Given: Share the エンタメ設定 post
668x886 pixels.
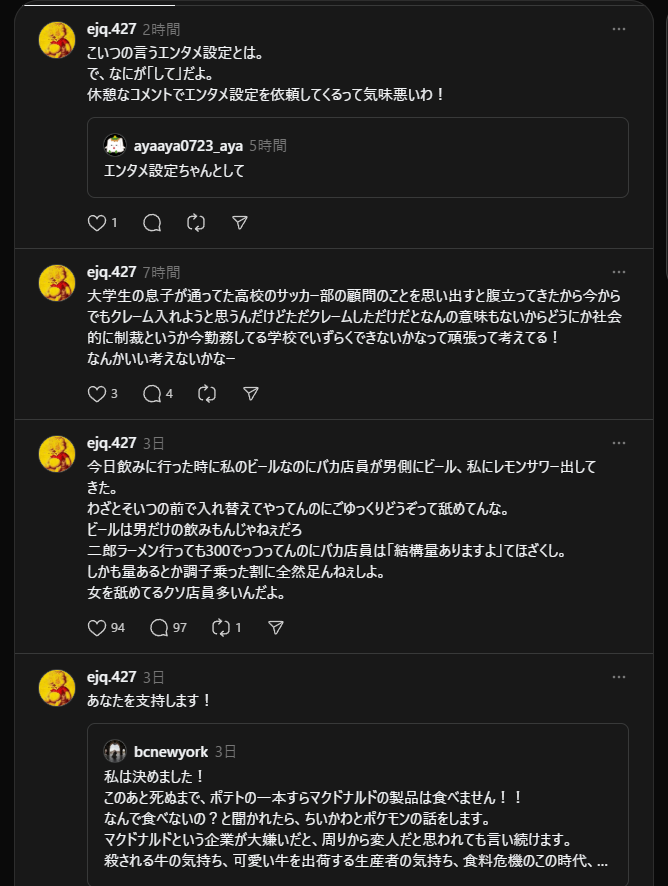Looking at the screenshot, I should [240, 223].
